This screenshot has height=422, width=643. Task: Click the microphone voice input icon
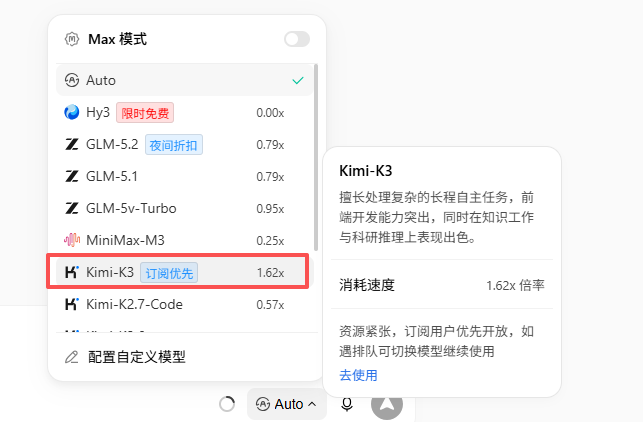[x=347, y=404]
